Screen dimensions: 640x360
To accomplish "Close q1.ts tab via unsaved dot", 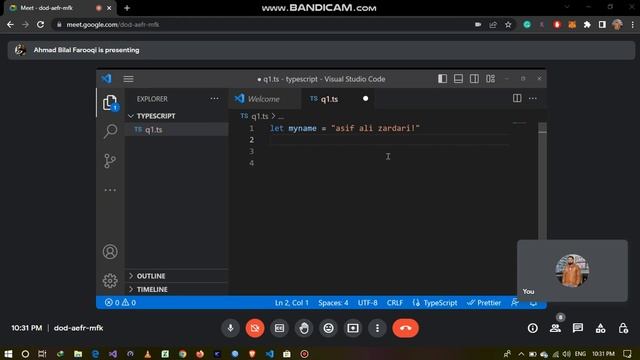I will pos(365,99).
